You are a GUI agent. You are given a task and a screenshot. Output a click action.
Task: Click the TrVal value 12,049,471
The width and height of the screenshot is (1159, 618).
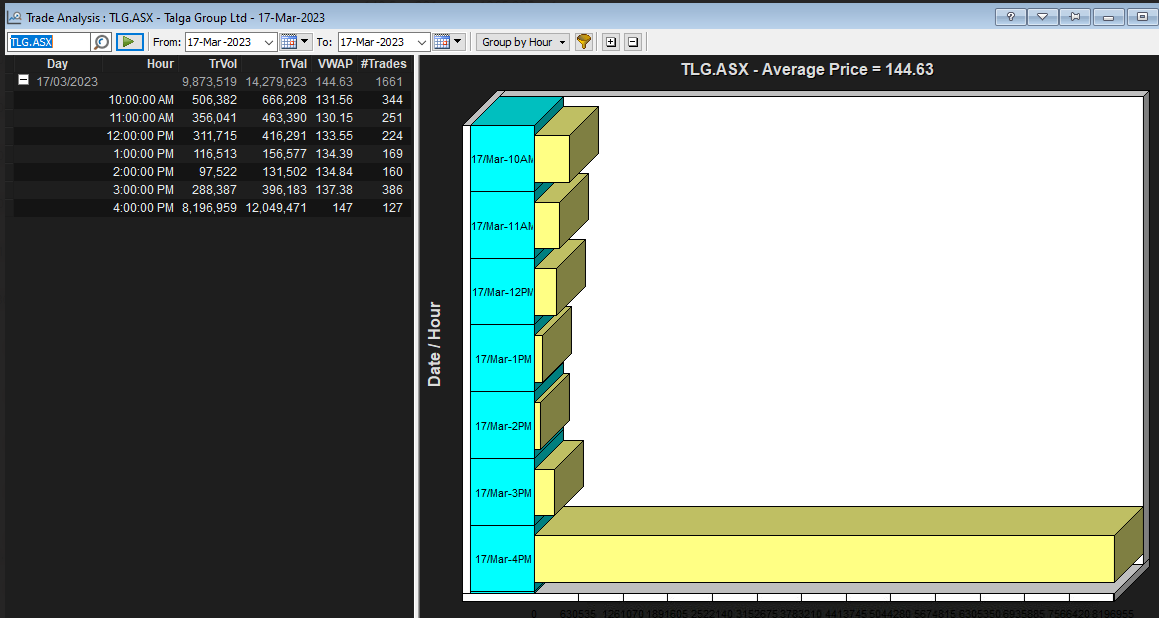pos(275,208)
